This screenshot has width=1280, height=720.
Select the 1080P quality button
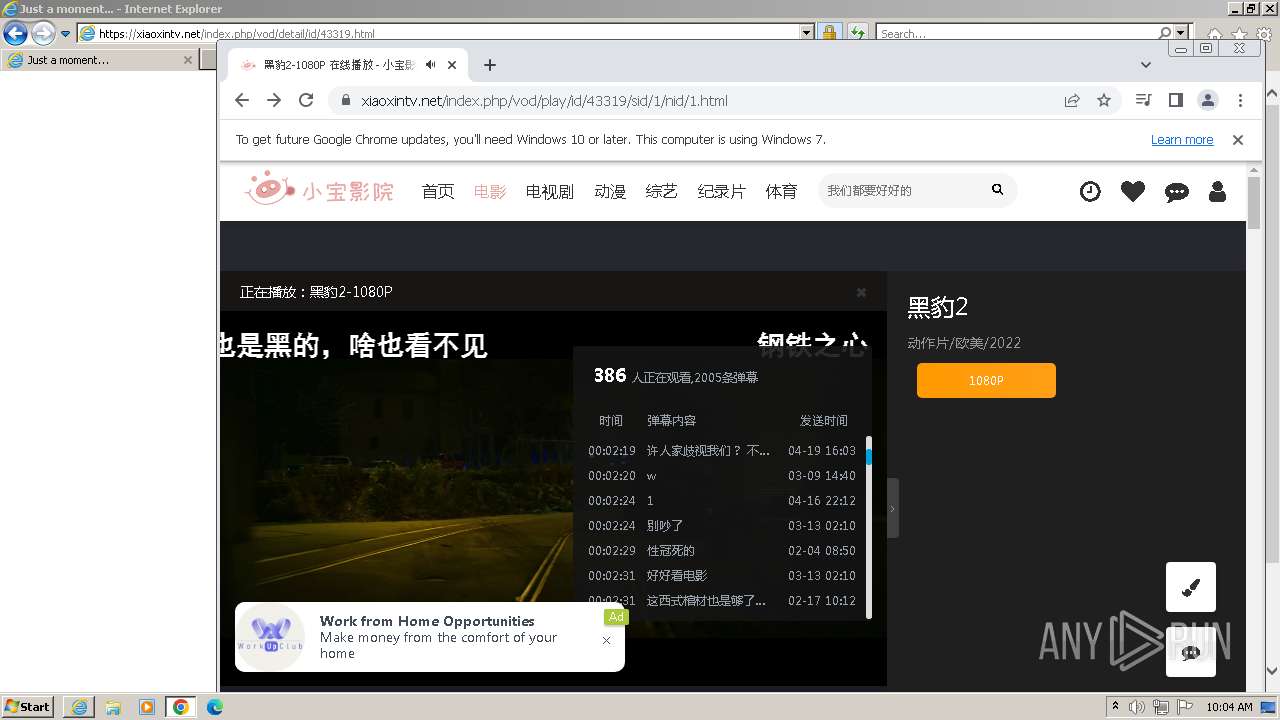[986, 380]
